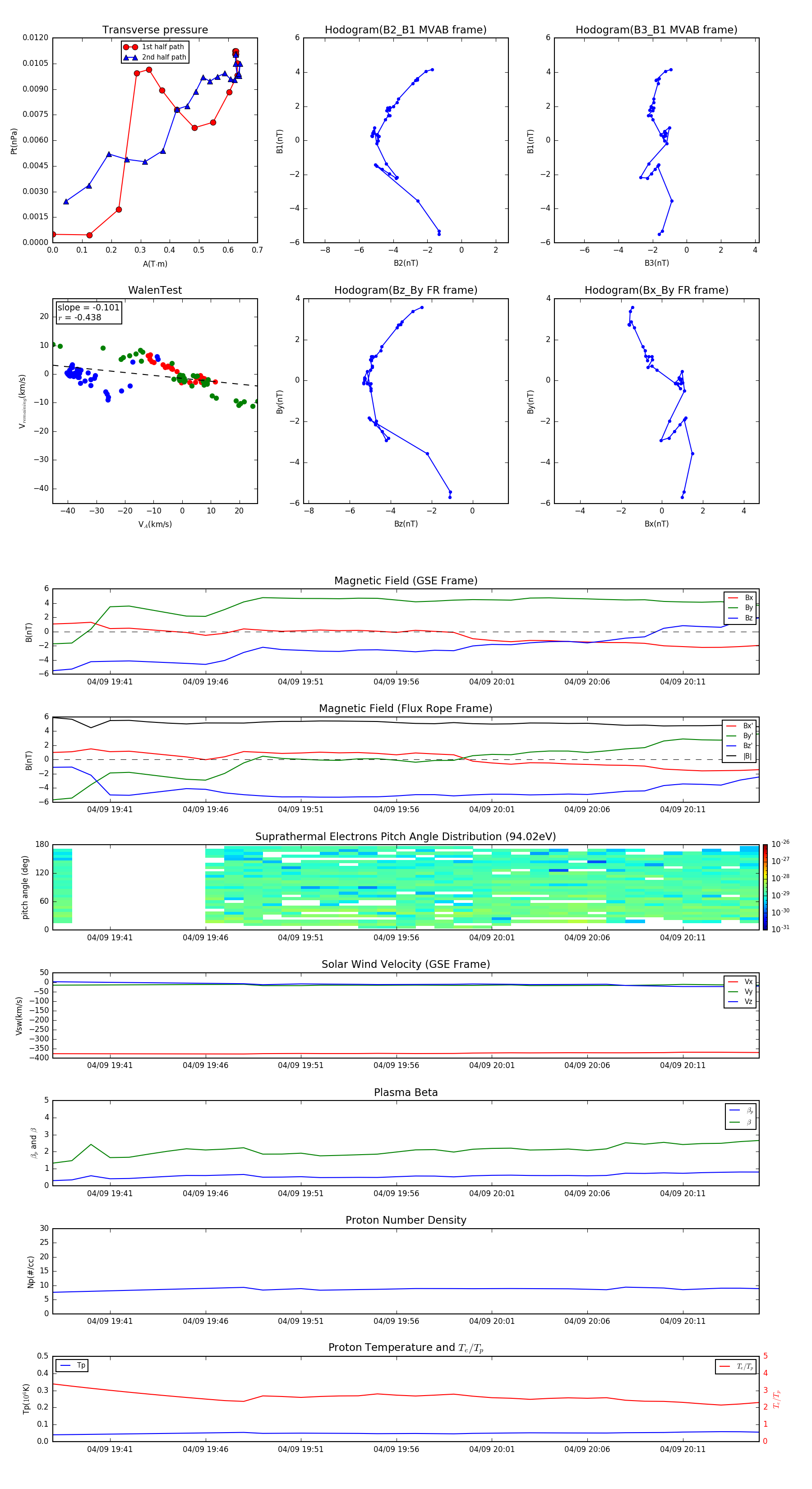Click '04/09 20:01' tick under pitch angle plot

click(492, 938)
